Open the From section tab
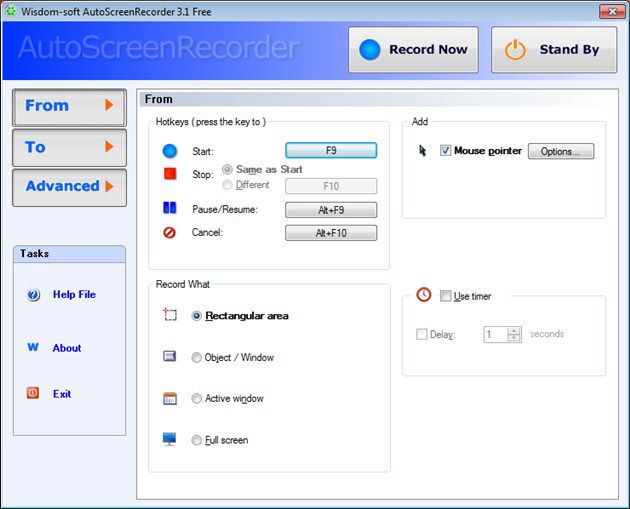This screenshot has height=509, width=630. point(70,107)
